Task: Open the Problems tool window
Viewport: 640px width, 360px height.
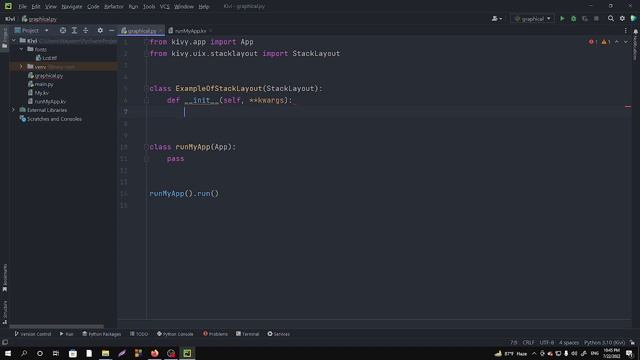Action: (216, 334)
